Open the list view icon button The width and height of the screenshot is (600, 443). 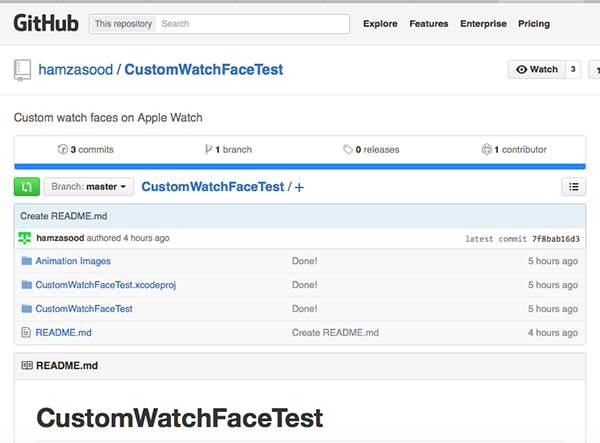(x=573, y=187)
